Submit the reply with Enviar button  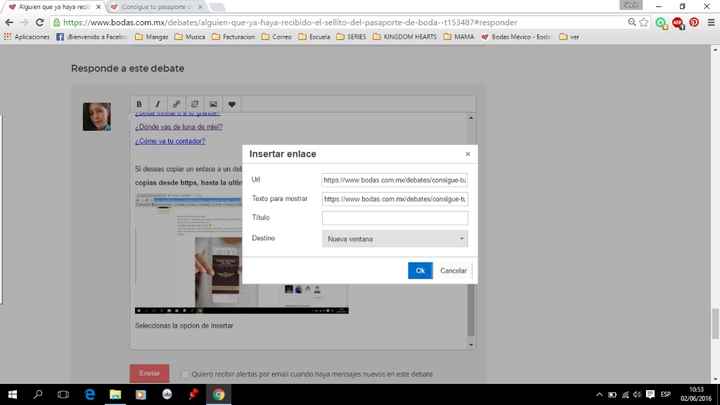point(149,373)
